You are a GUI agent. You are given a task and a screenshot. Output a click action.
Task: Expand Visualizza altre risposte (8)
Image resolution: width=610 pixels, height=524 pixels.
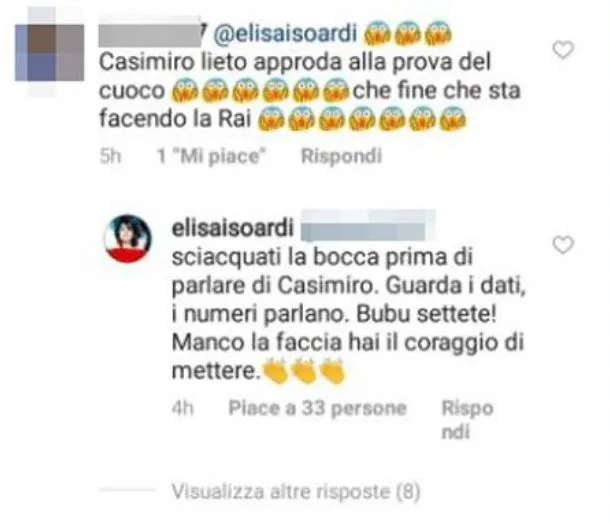(x=296, y=492)
